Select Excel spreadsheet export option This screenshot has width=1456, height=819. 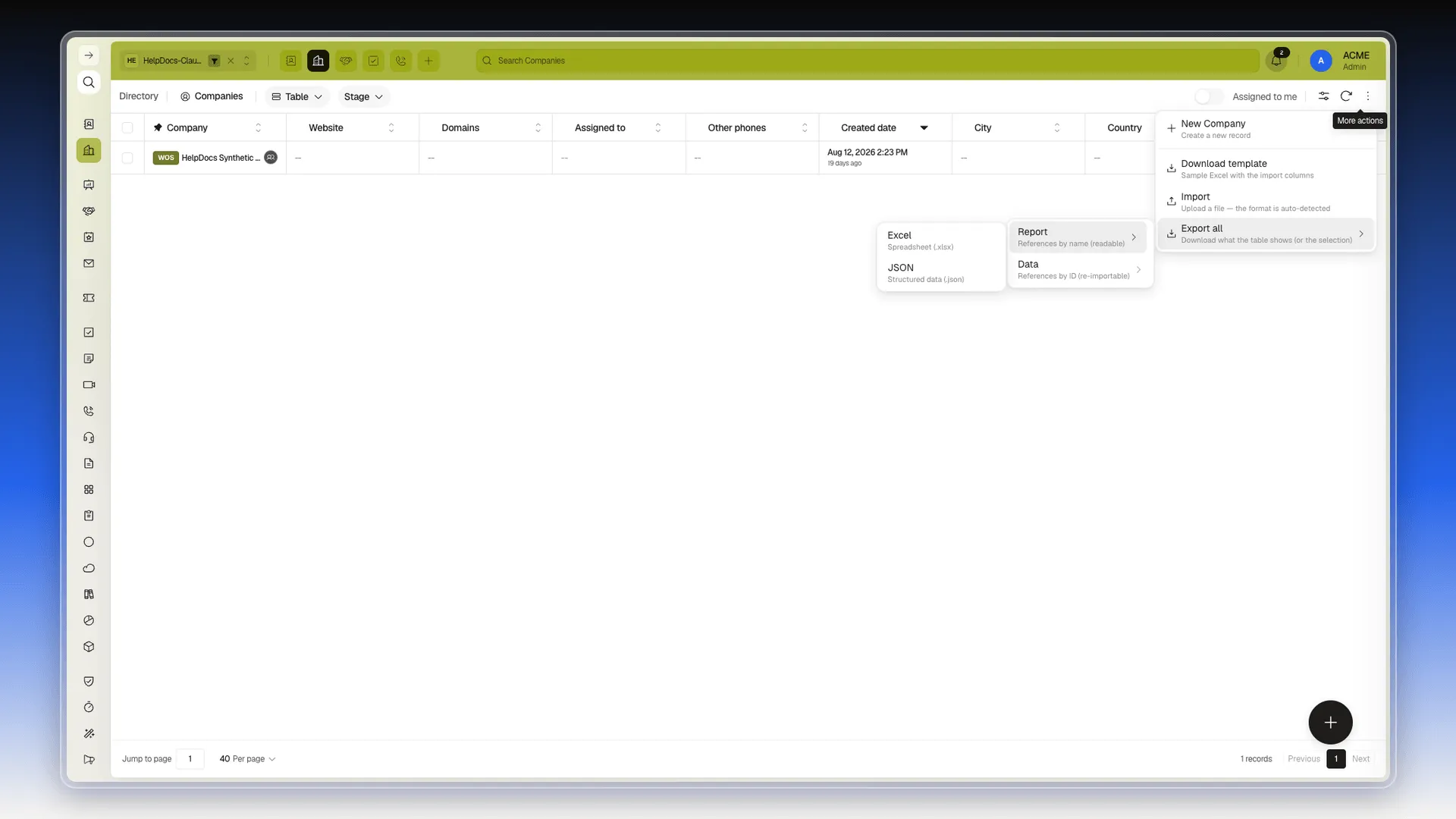(x=941, y=240)
